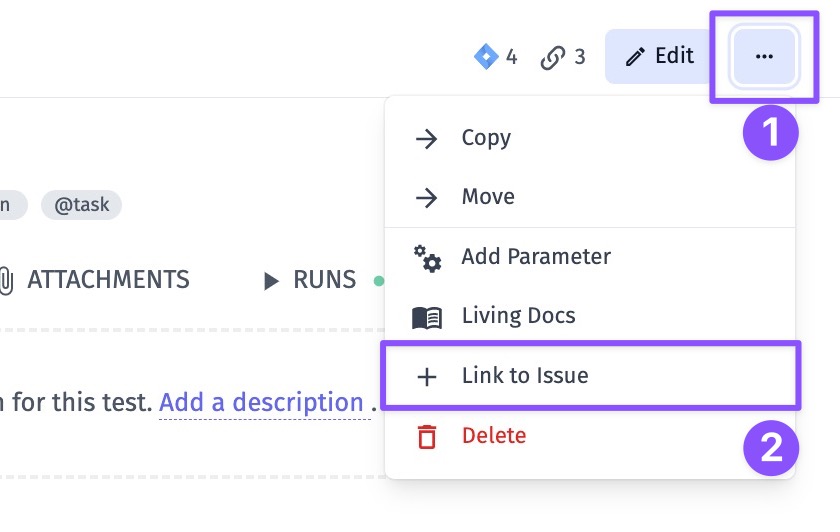Click the Jira issues diamond icon
Image resolution: width=840 pixels, height=532 pixels.
[485, 57]
